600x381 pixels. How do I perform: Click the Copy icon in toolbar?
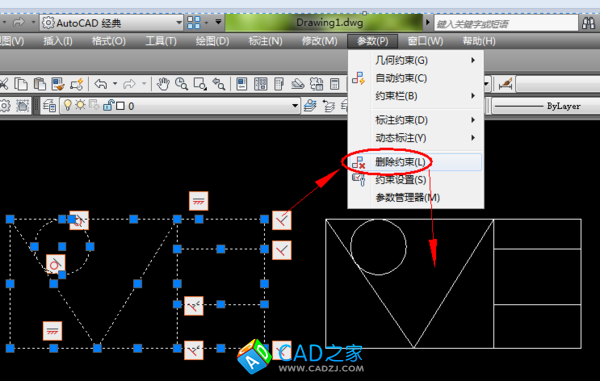(21, 84)
